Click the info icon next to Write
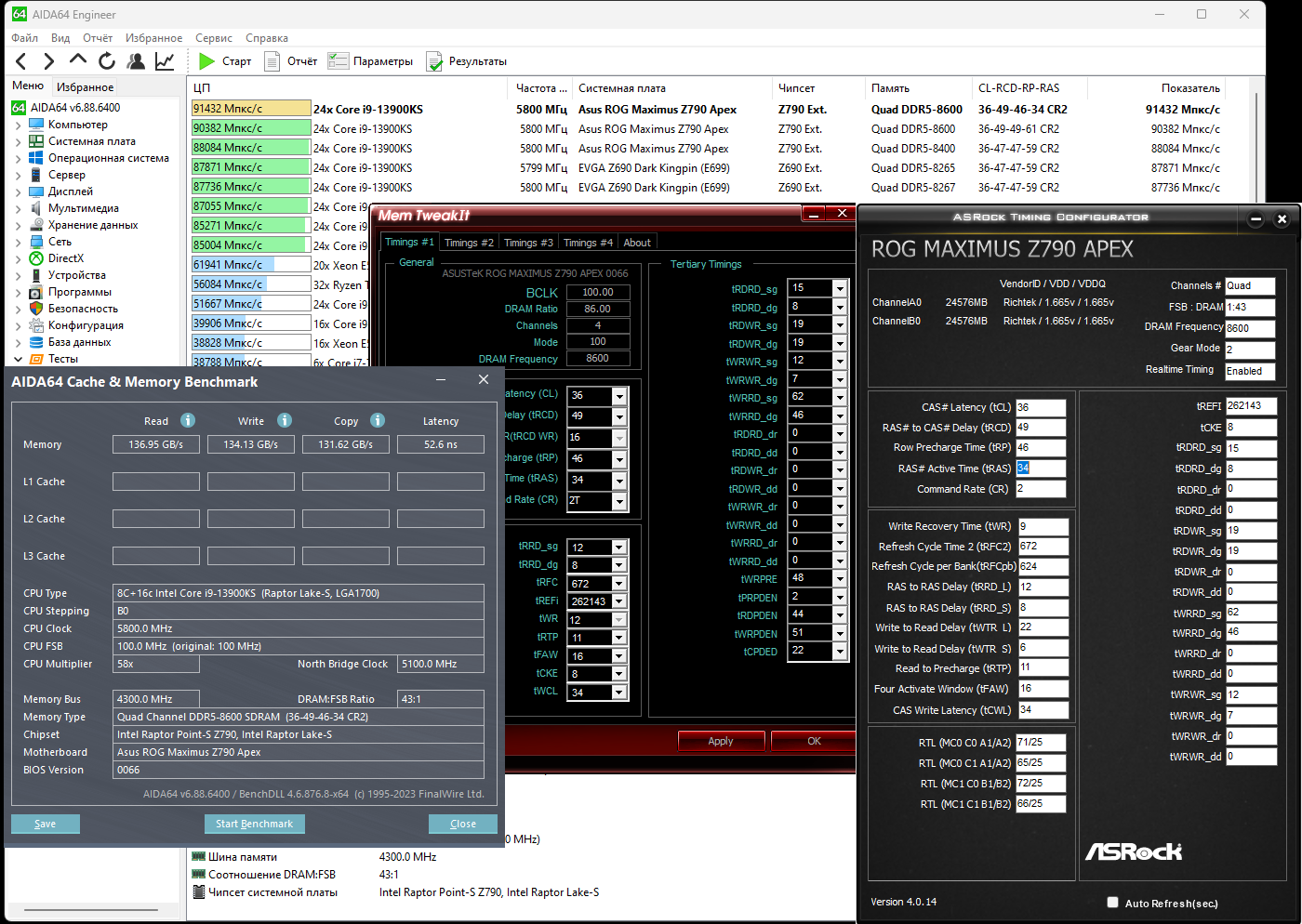The height and width of the screenshot is (924, 1302). [285, 420]
